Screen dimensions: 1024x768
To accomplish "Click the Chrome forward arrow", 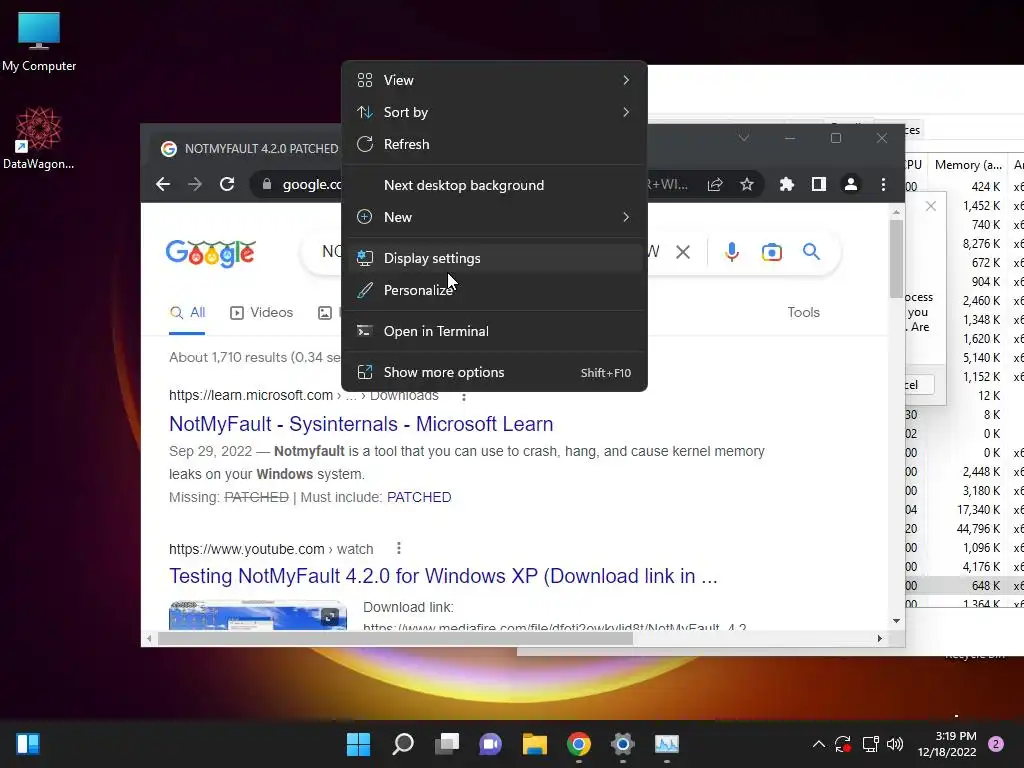I will click(x=195, y=185).
